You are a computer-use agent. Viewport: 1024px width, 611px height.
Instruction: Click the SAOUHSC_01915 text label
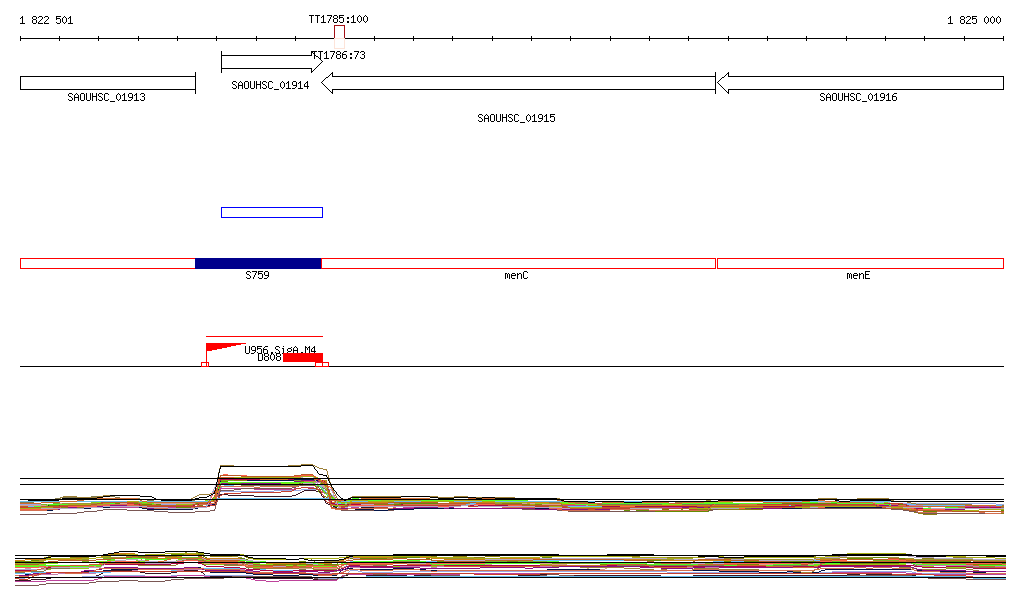click(516, 118)
